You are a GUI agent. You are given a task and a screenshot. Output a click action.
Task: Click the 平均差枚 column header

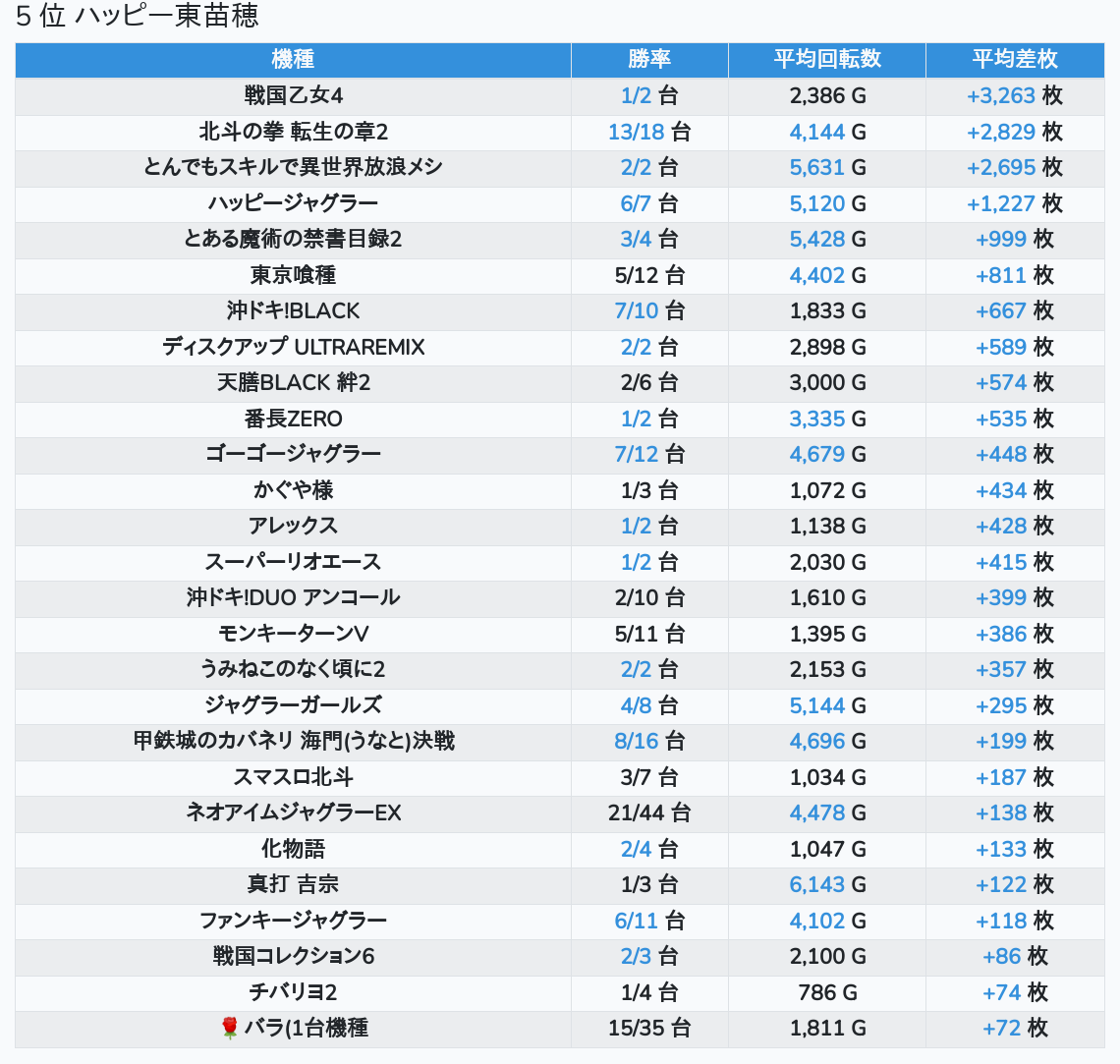tap(1014, 59)
